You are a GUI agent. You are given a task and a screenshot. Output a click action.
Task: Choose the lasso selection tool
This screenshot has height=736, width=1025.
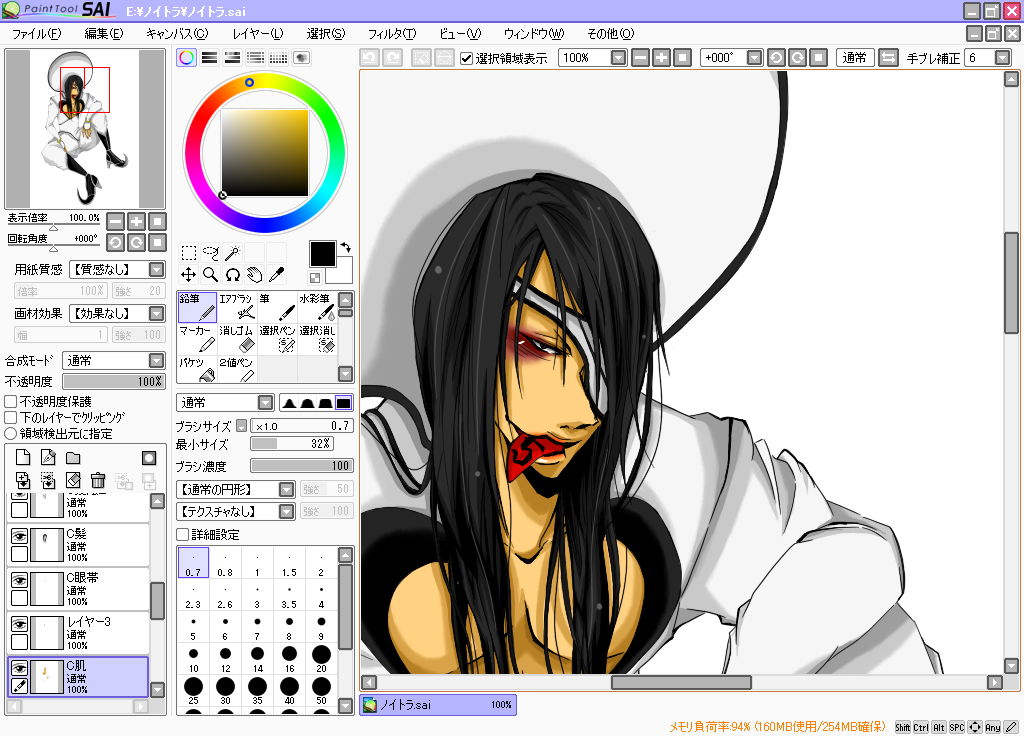click(x=210, y=253)
